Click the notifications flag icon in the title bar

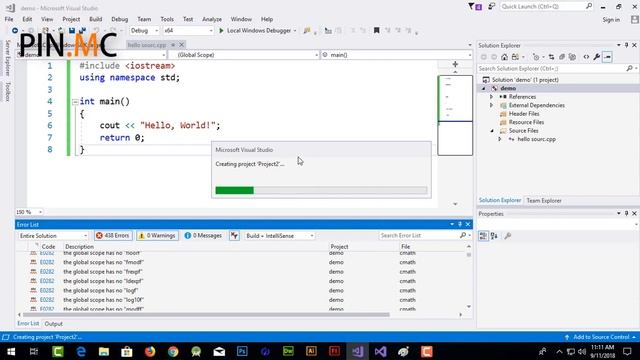475,7
